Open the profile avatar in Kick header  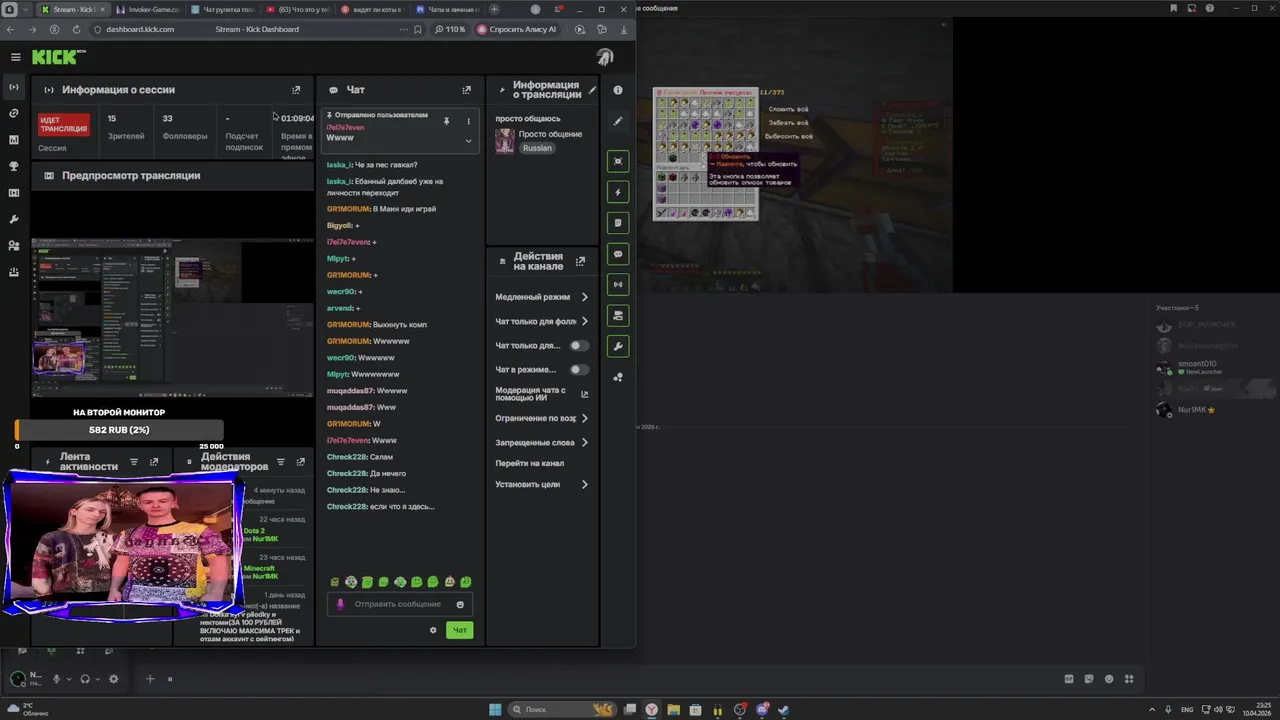click(605, 57)
